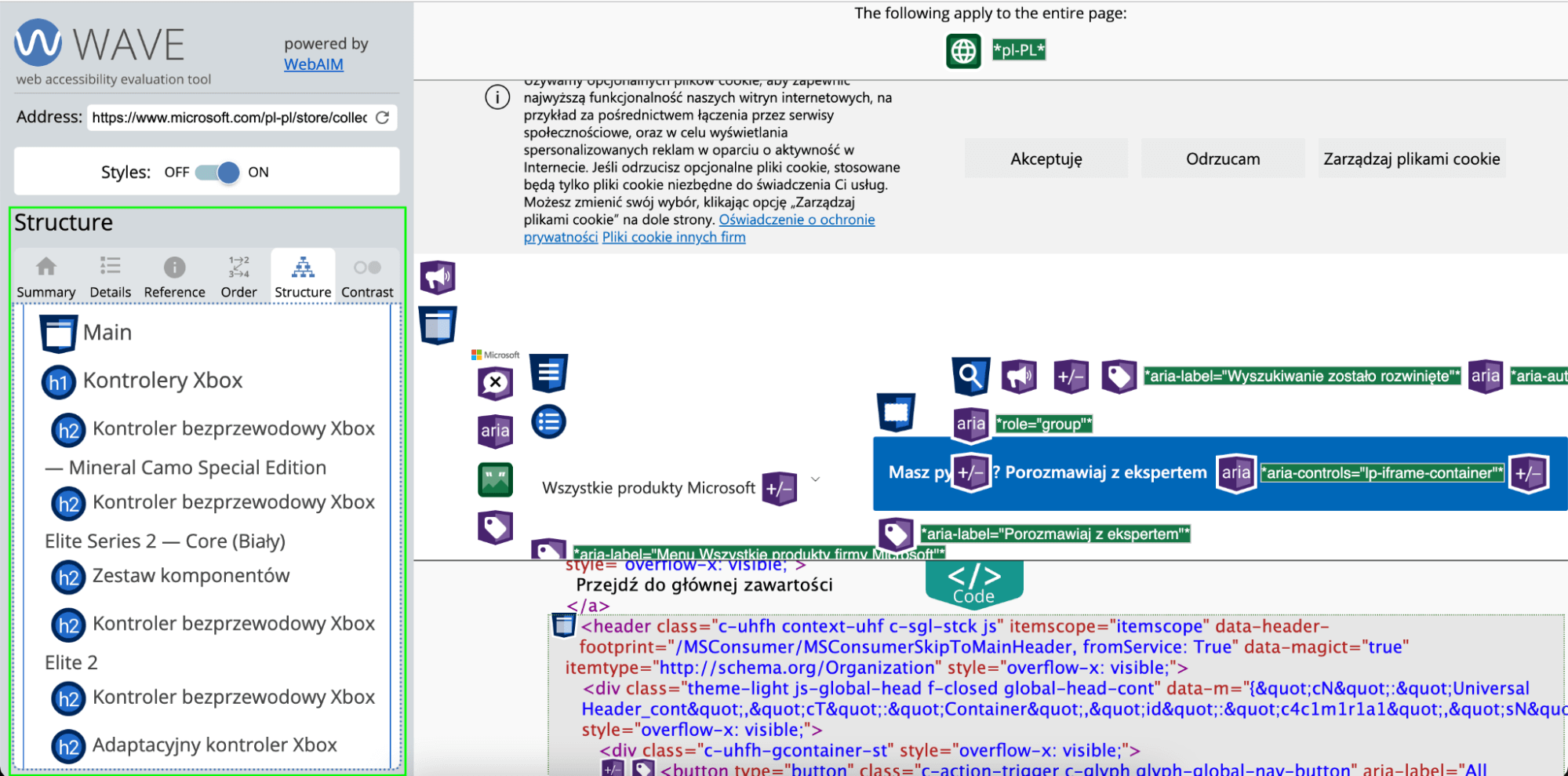The width and height of the screenshot is (1568, 776).
Task: Click the search landmark magnifier icon
Action: click(x=970, y=376)
